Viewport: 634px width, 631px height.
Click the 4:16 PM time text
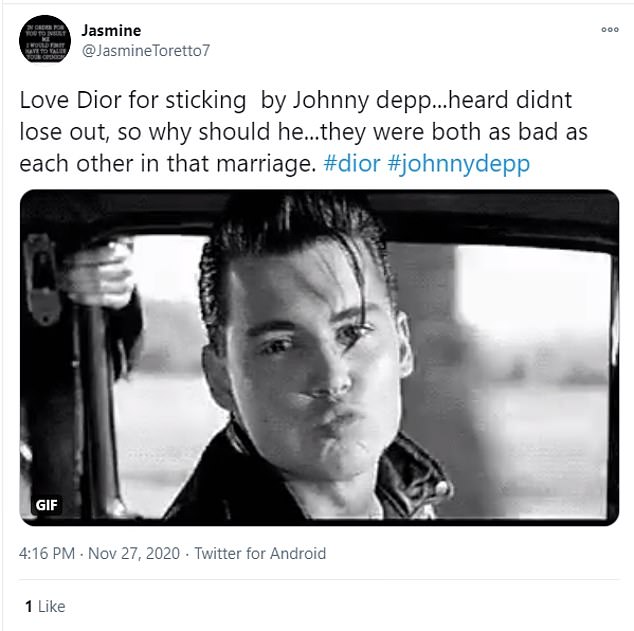[49, 553]
